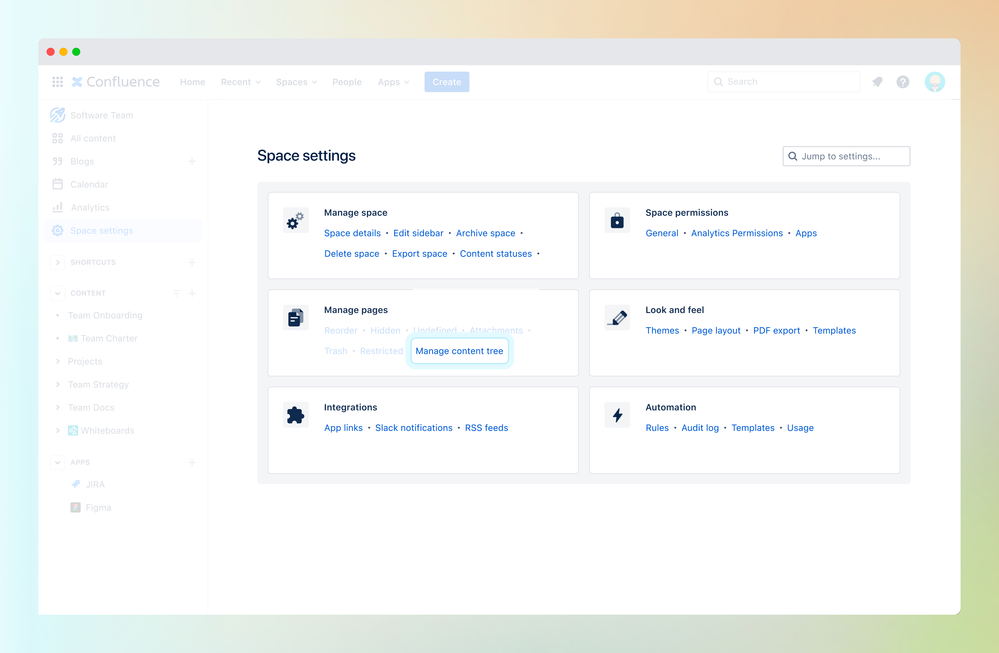Screen dimensions: 999x653
Task: Open the app switcher grid icon
Action: (x=57, y=82)
